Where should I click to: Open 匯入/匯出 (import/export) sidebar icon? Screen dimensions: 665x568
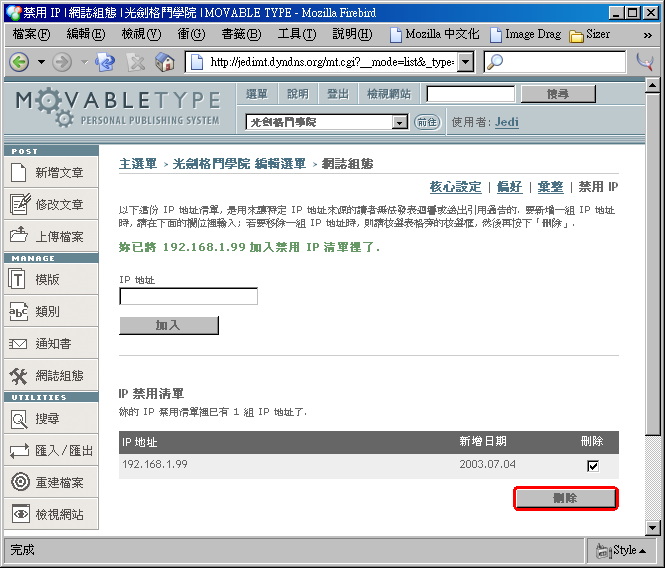point(20,450)
